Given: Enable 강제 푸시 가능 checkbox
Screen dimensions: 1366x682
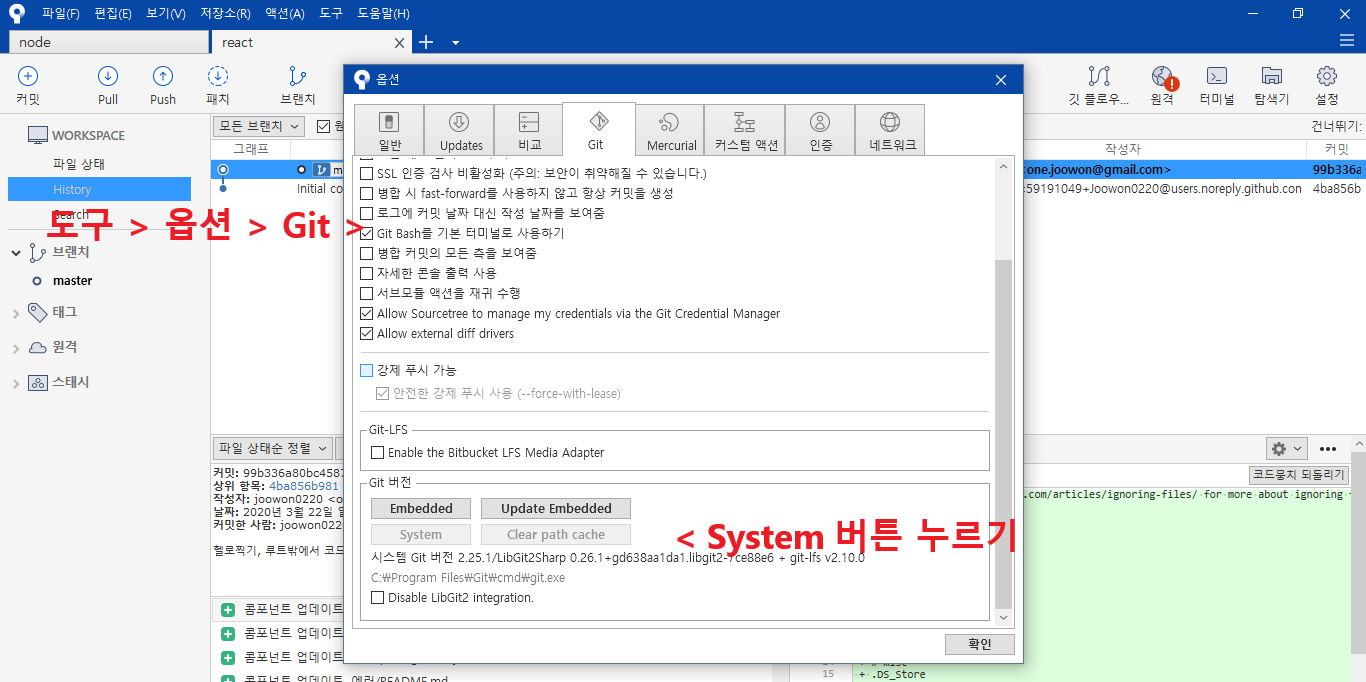Looking at the screenshot, I should 366,370.
